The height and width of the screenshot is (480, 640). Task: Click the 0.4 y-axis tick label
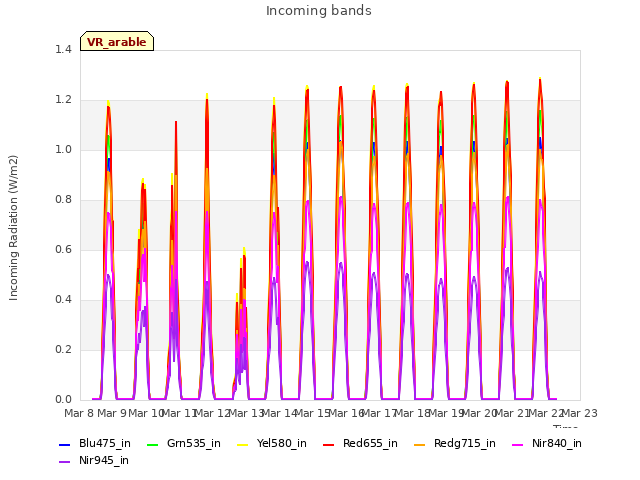63,300
